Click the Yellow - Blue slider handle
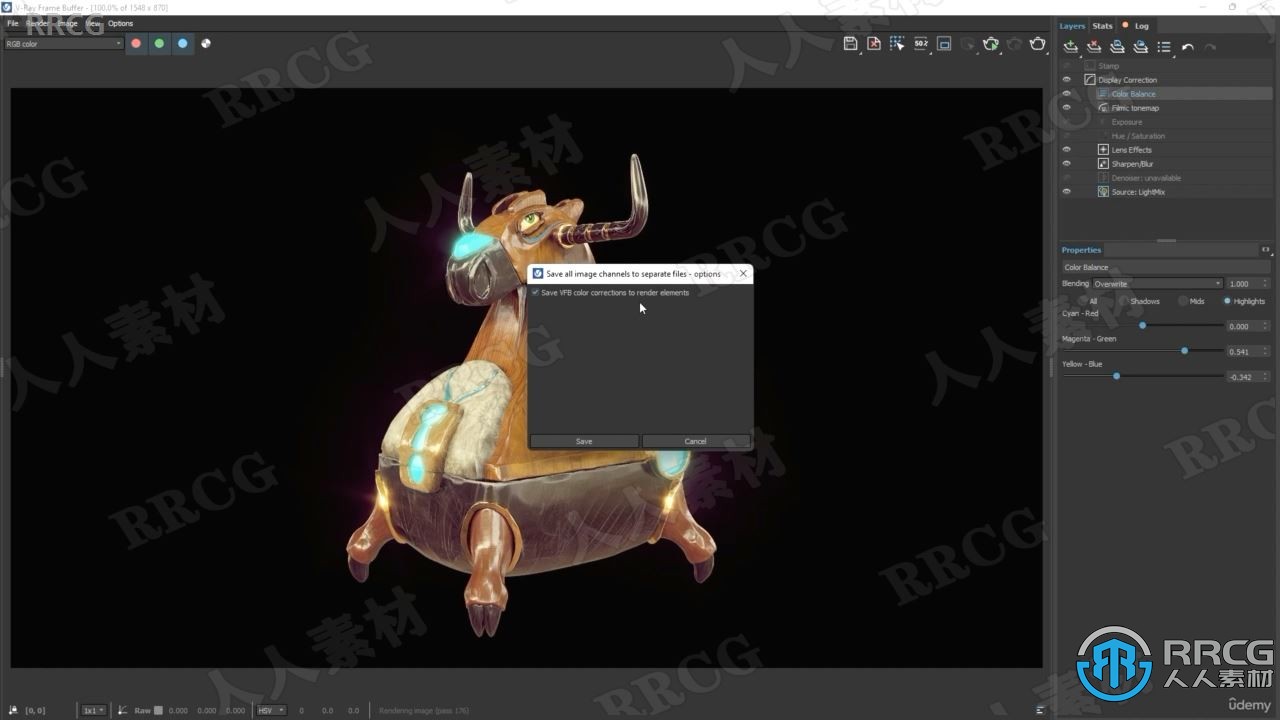 [1116, 376]
